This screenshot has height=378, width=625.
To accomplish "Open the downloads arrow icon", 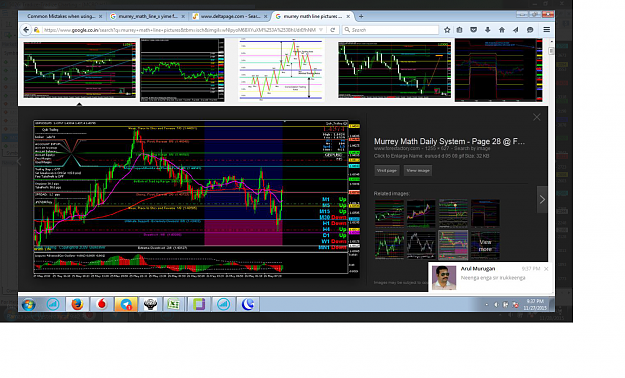I will pos(487,30).
